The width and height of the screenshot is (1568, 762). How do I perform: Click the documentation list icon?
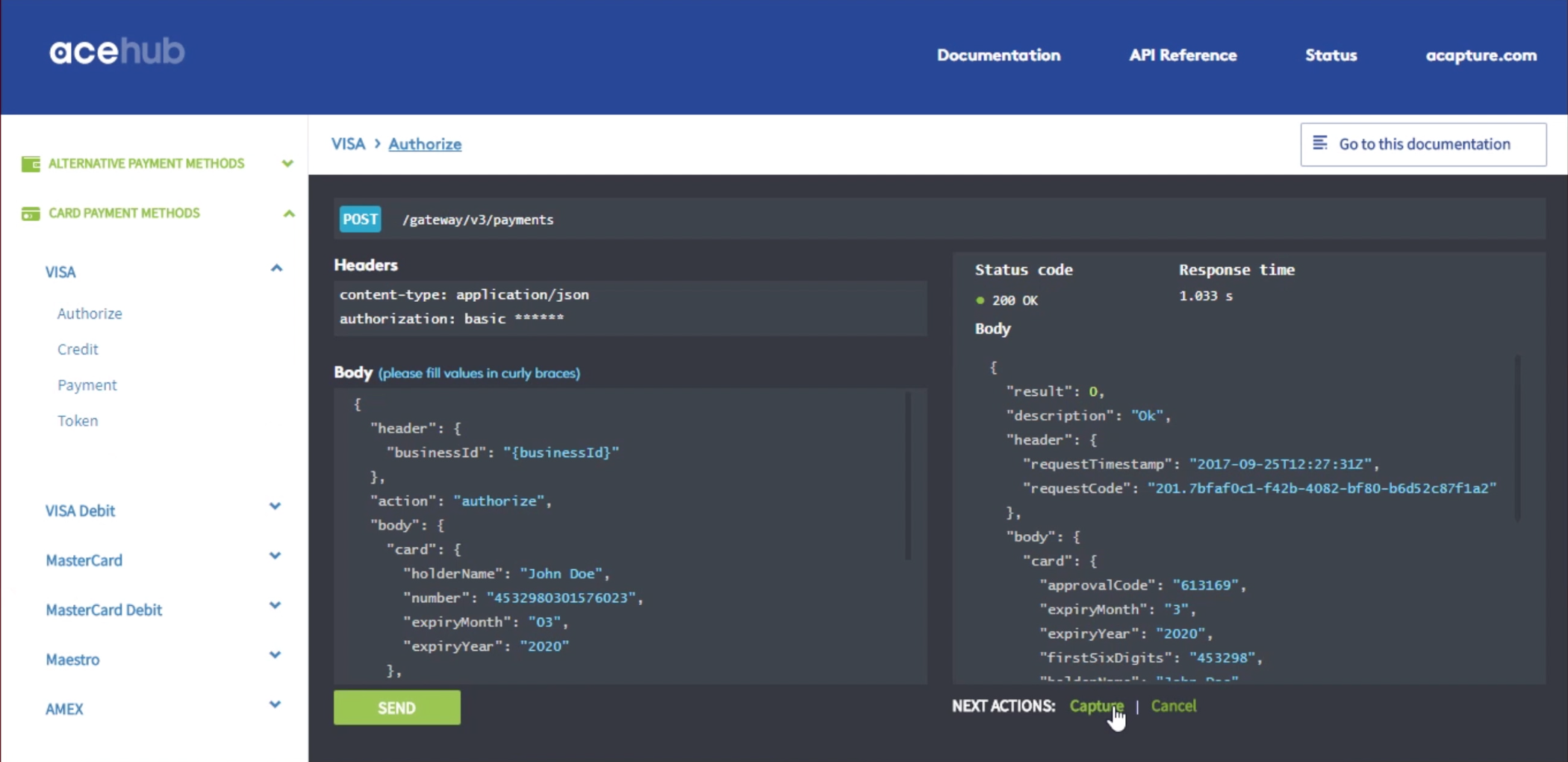coord(1320,143)
